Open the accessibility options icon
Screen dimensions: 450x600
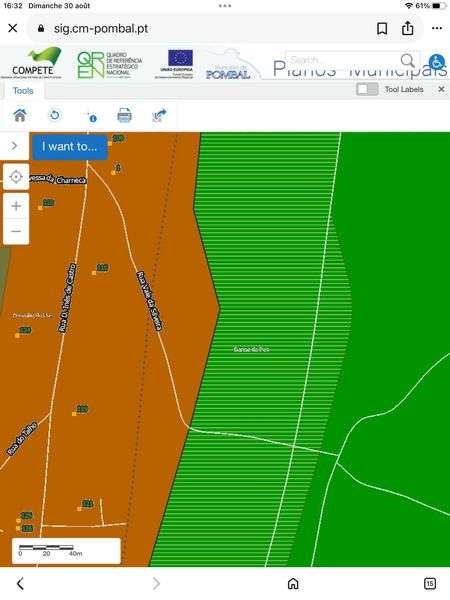(x=437, y=61)
